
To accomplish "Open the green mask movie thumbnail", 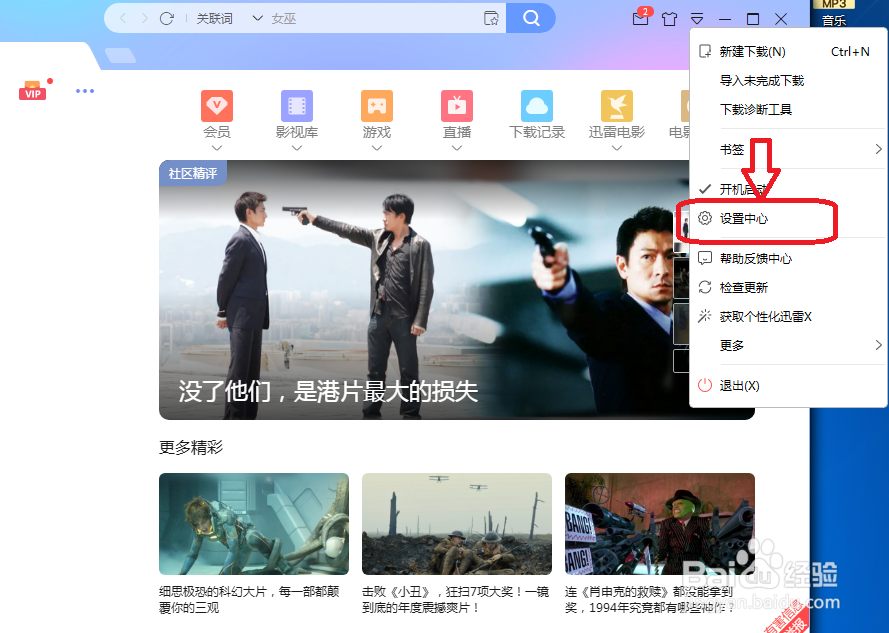I will (660, 524).
